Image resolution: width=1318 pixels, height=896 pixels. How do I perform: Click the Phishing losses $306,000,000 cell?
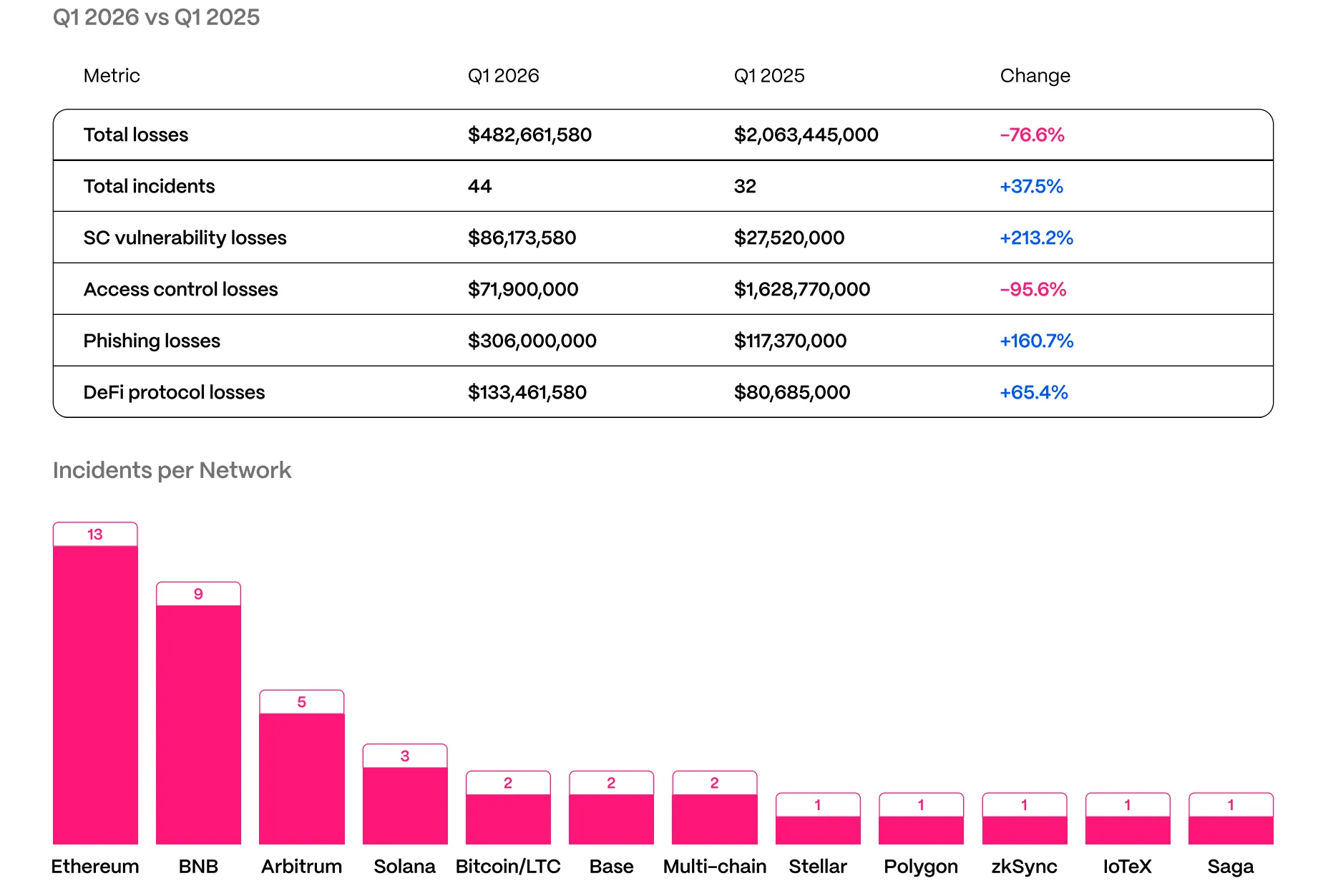click(532, 341)
